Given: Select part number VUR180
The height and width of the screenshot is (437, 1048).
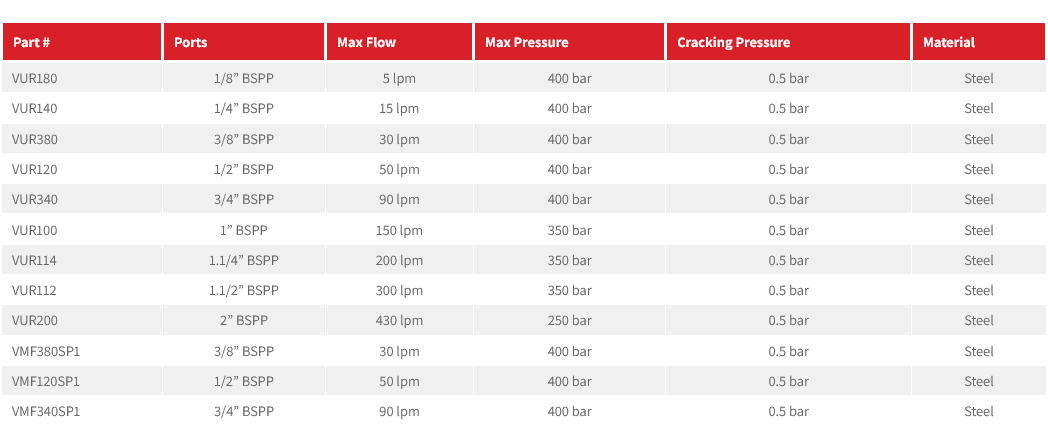Looking at the screenshot, I should 33,78.
